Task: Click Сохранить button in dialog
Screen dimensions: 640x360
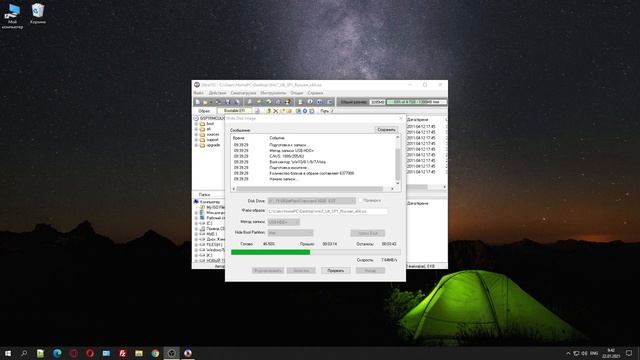Action: point(387,129)
